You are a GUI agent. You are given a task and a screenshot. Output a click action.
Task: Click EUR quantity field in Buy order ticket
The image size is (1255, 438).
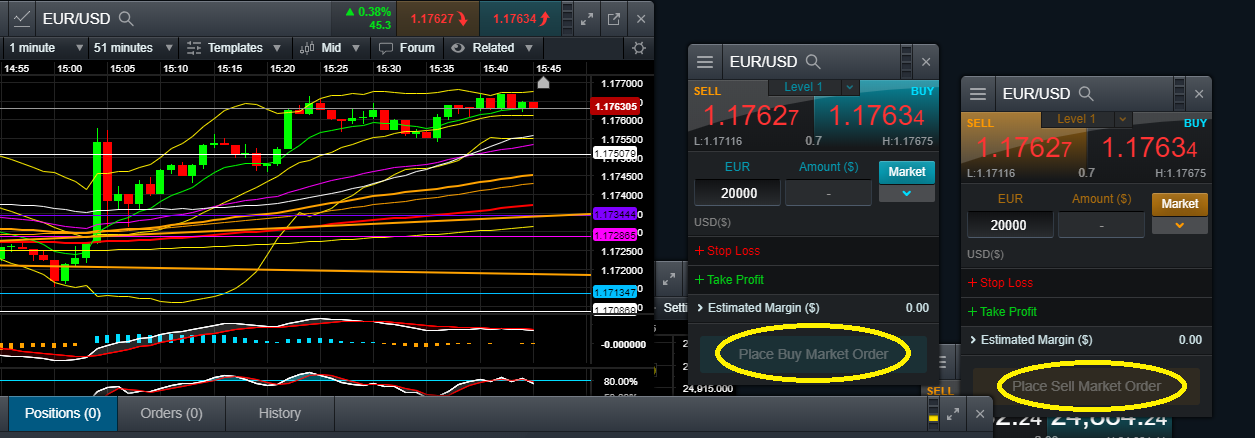tap(738, 193)
